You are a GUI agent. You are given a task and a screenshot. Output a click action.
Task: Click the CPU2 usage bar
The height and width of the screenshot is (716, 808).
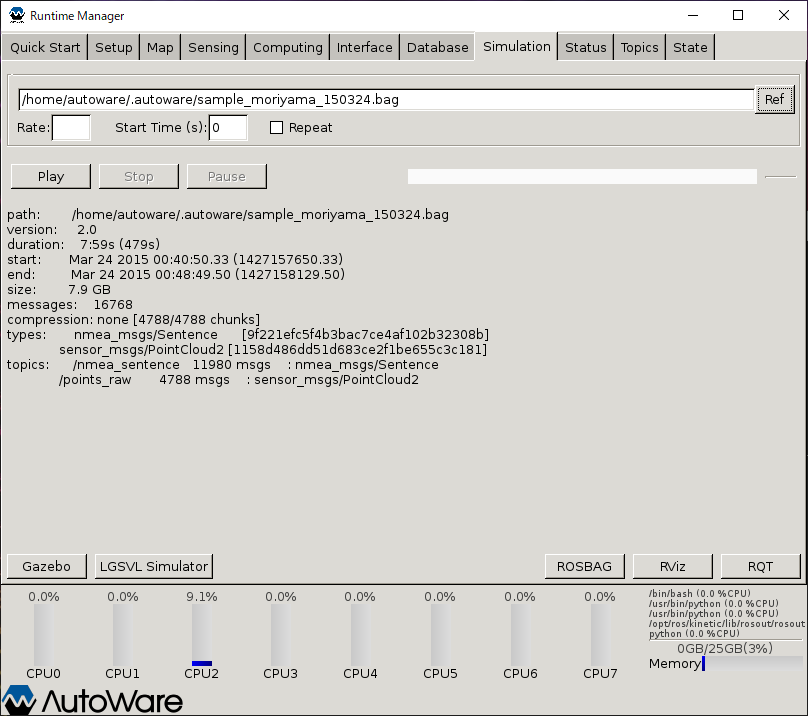[x=201, y=635]
